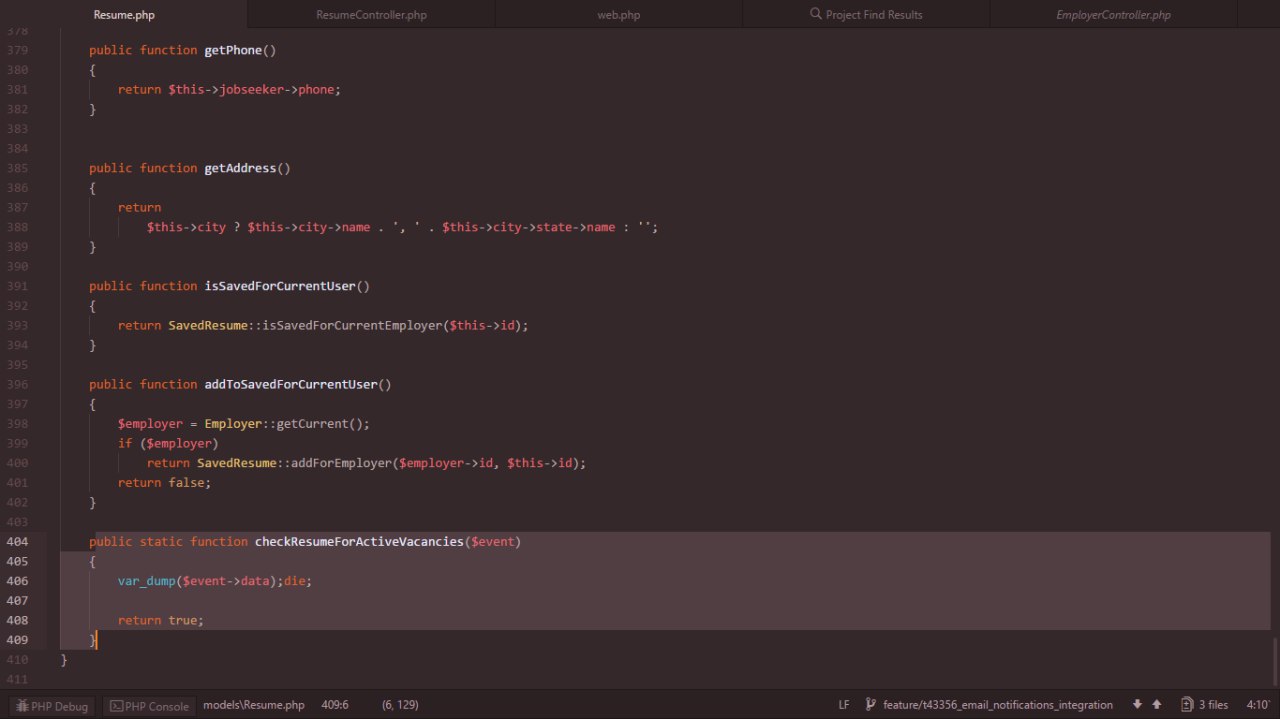Click on checkResumeForActiveVacancies function name
This screenshot has width=1280, height=719.
tap(360, 541)
